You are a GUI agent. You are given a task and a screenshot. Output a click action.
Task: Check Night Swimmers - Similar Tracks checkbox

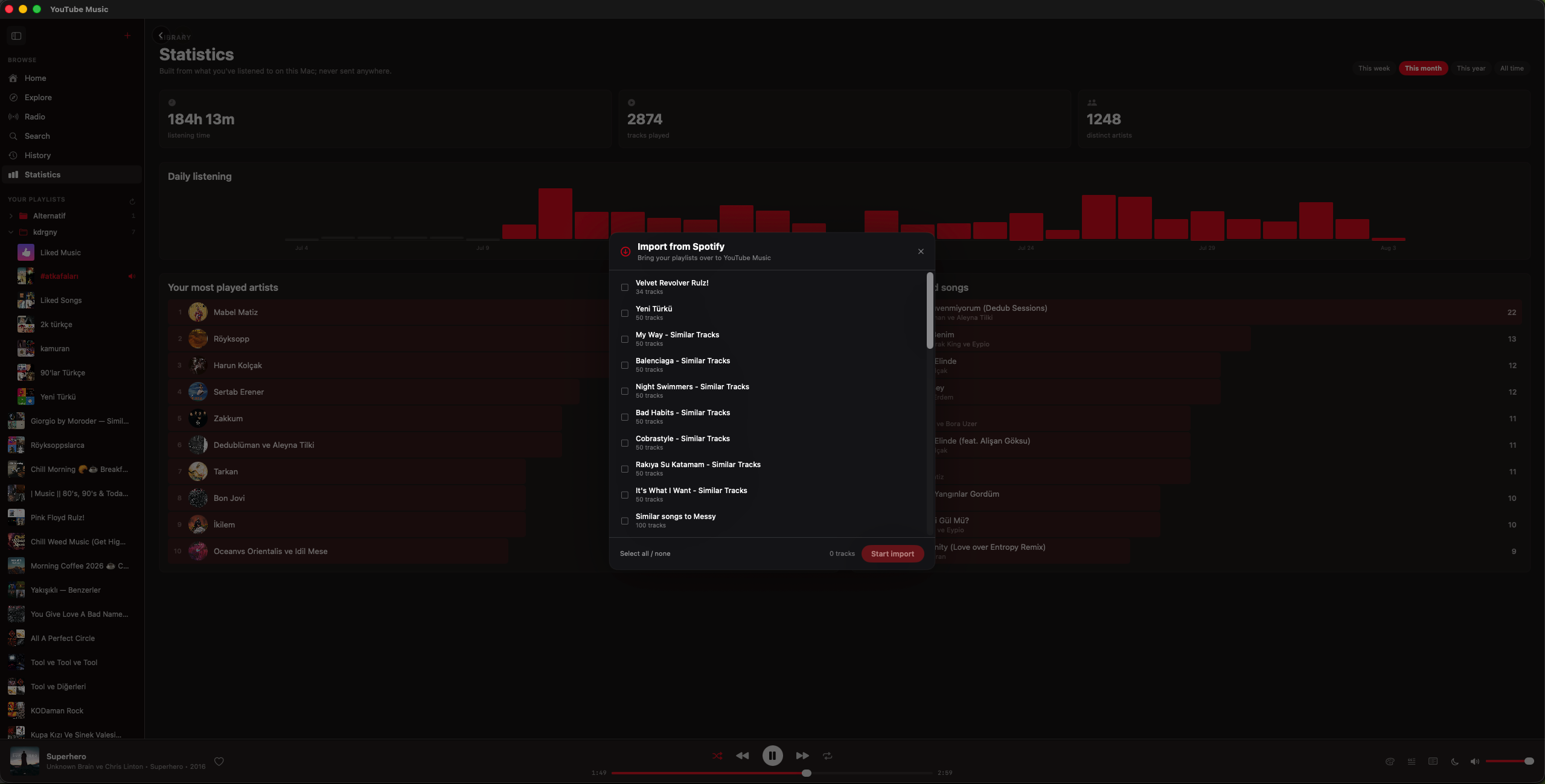click(x=625, y=391)
